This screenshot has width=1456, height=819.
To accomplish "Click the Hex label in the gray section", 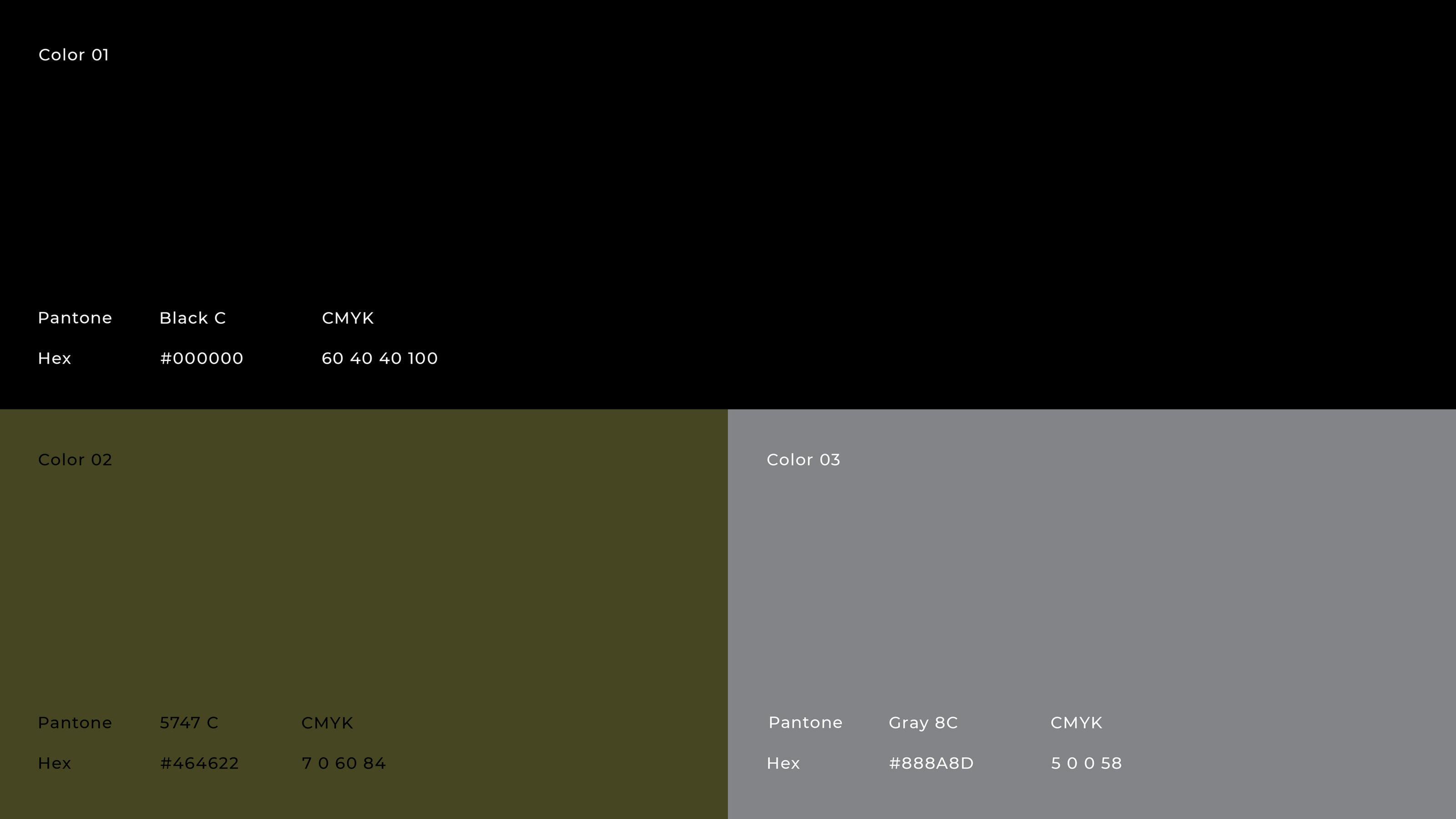I will 783,763.
